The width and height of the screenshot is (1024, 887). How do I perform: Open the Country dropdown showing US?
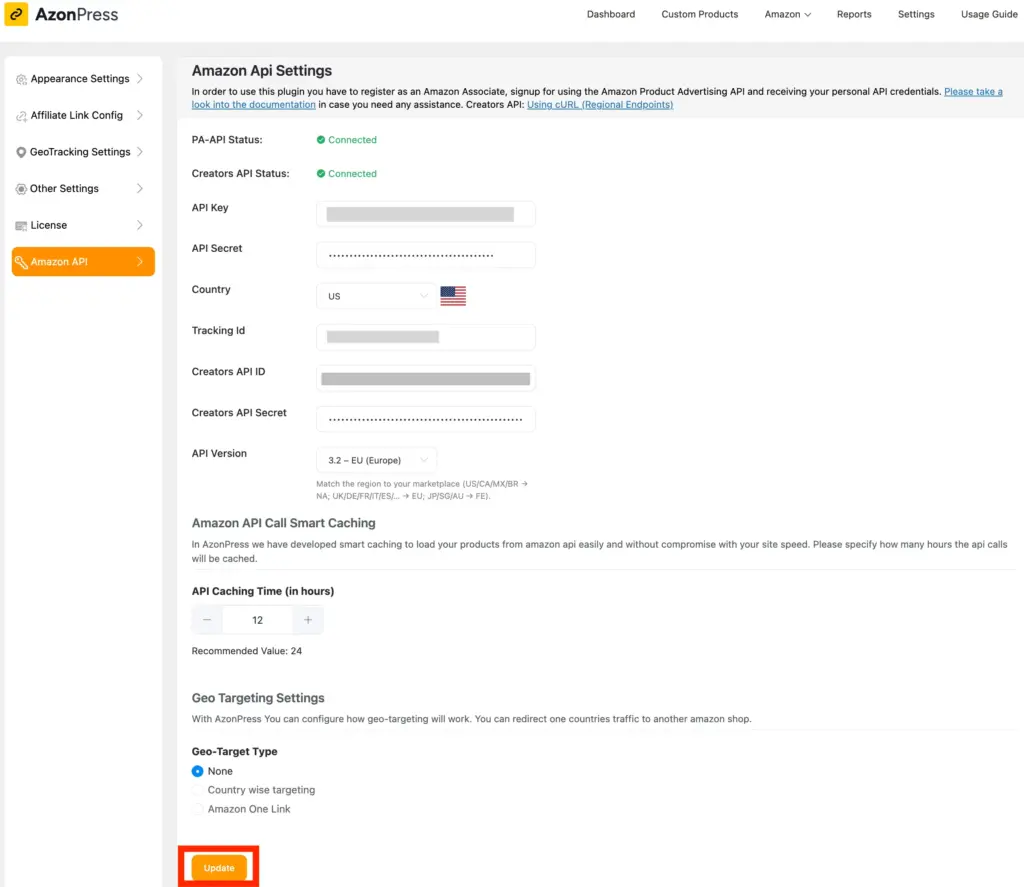coord(376,296)
